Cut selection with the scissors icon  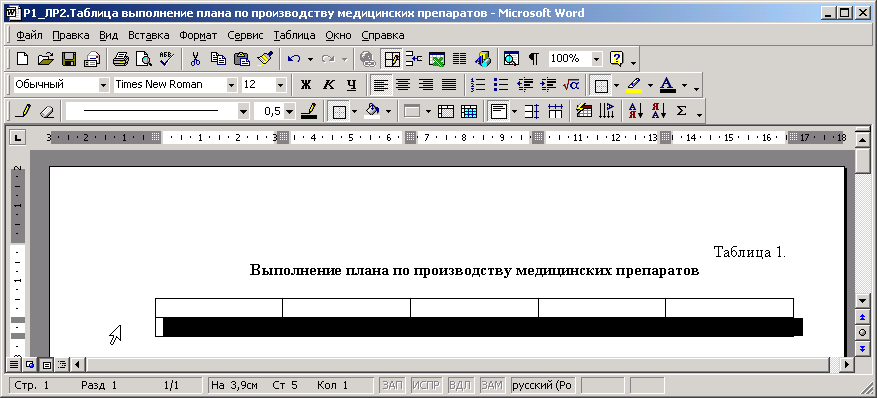click(x=195, y=59)
